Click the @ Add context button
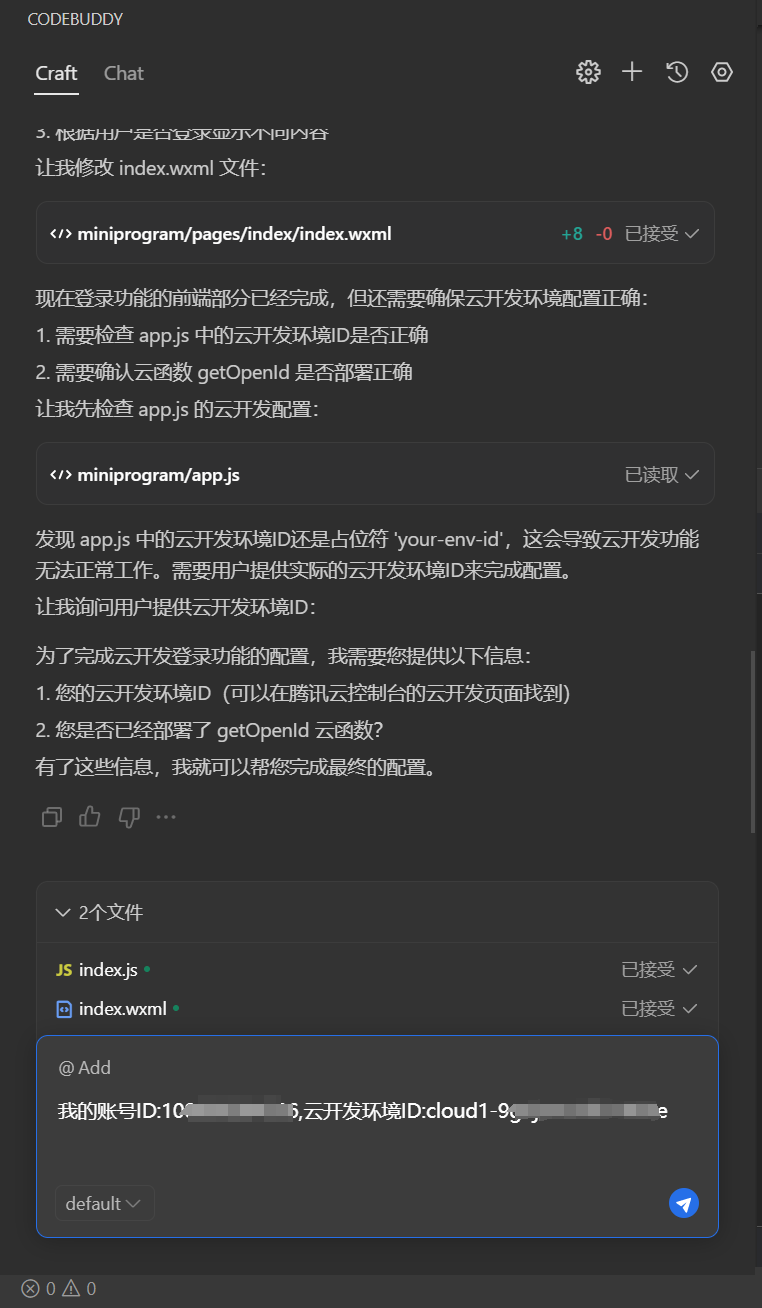The image size is (762, 1308). (x=84, y=1068)
